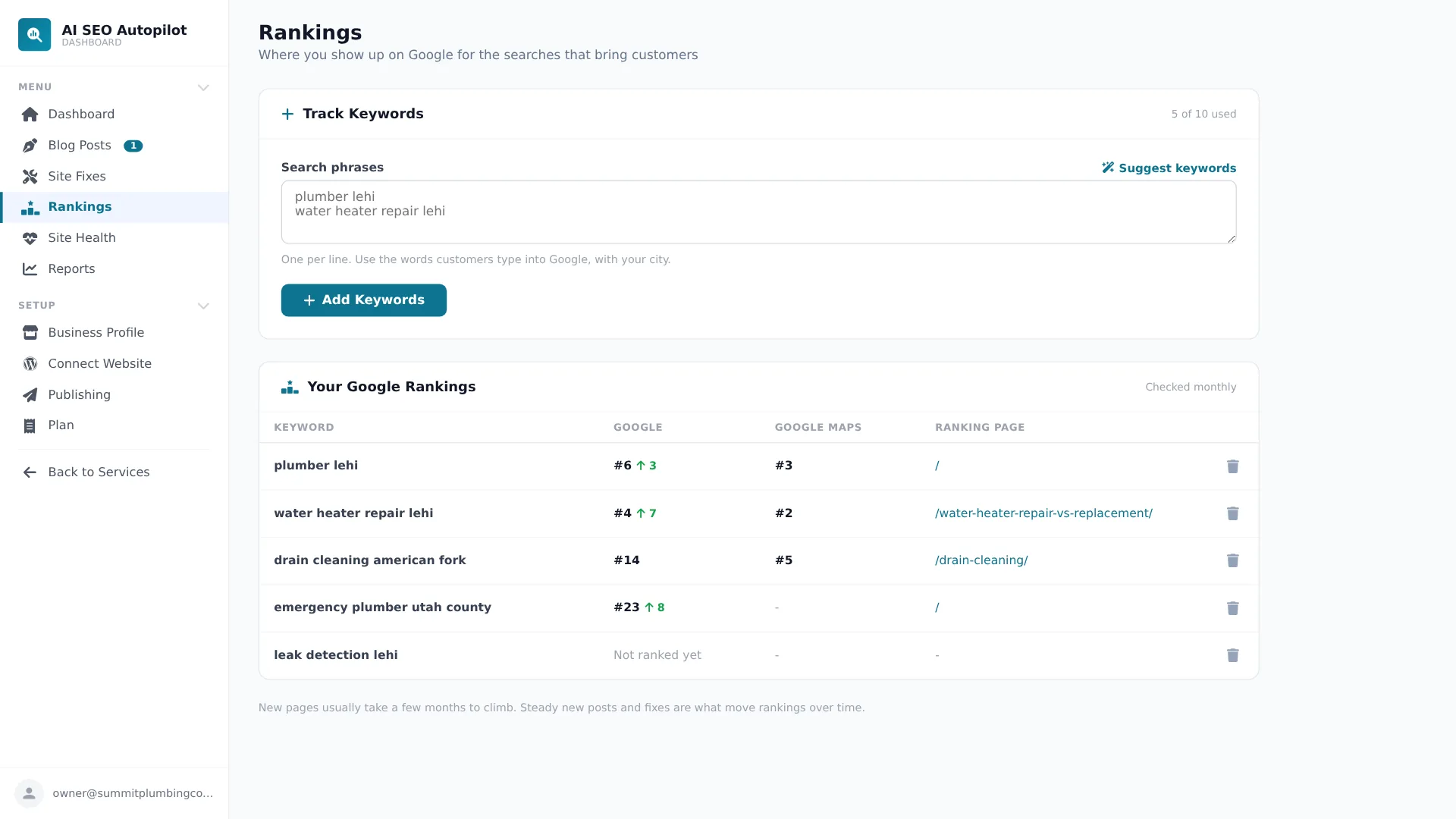Click drain cleaning american fork keyword

[369, 560]
